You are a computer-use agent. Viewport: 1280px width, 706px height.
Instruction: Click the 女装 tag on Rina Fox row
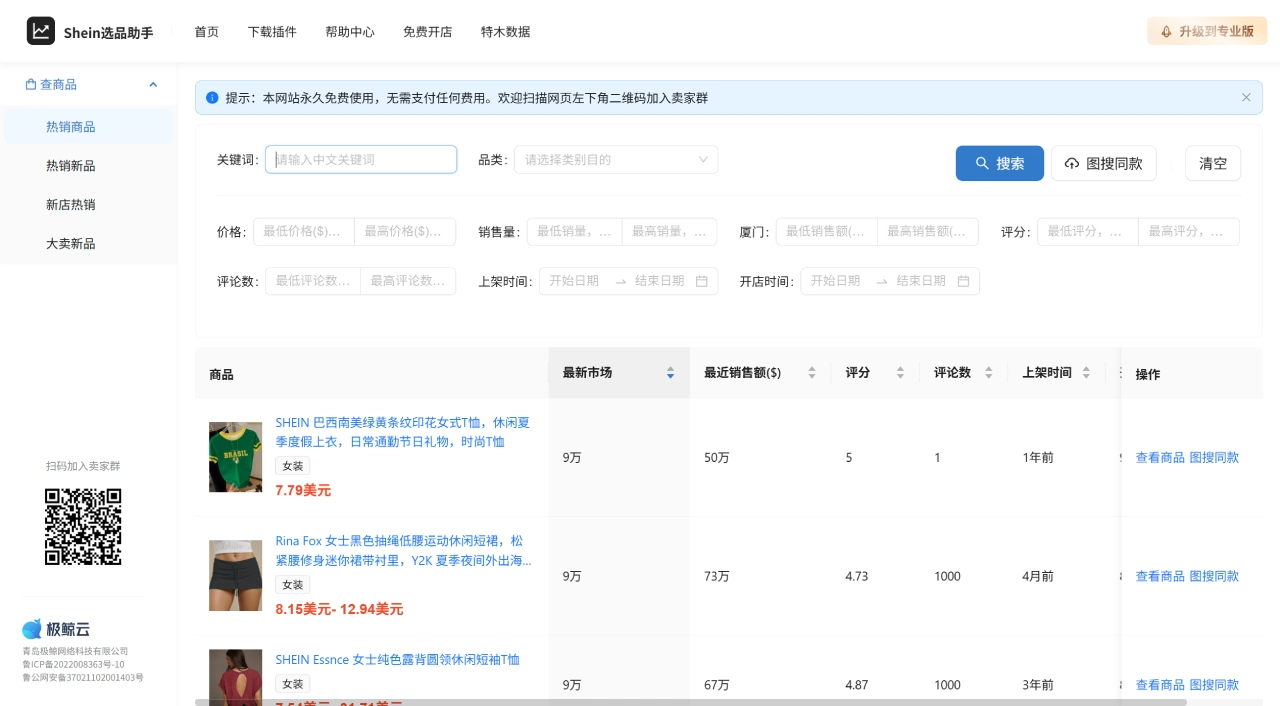(293, 584)
